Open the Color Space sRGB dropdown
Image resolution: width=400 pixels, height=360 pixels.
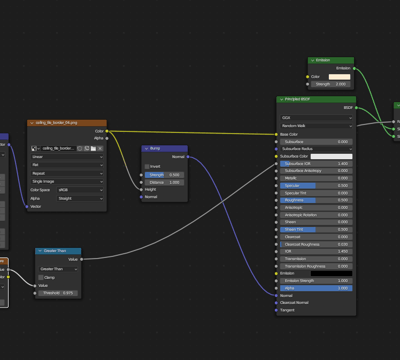[80, 190]
